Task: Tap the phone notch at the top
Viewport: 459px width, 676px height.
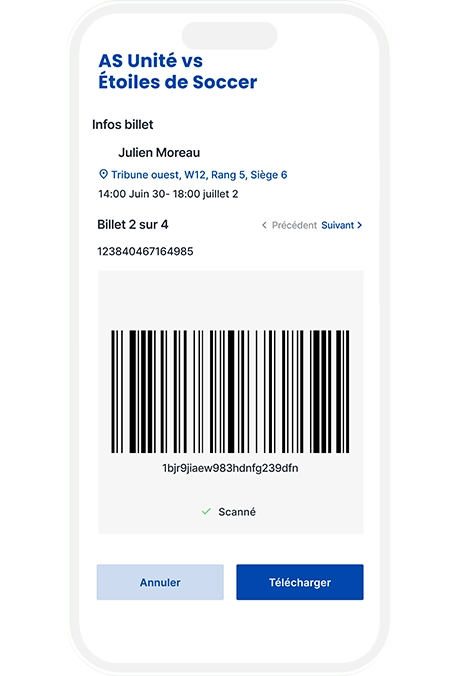Action: point(230,36)
